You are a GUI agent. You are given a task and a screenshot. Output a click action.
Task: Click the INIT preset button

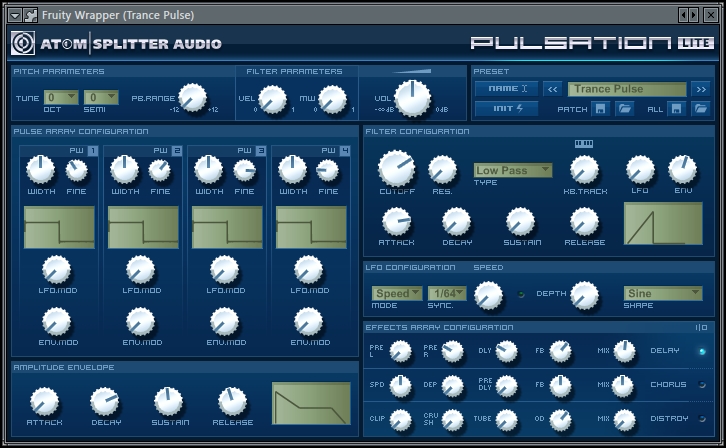point(507,109)
